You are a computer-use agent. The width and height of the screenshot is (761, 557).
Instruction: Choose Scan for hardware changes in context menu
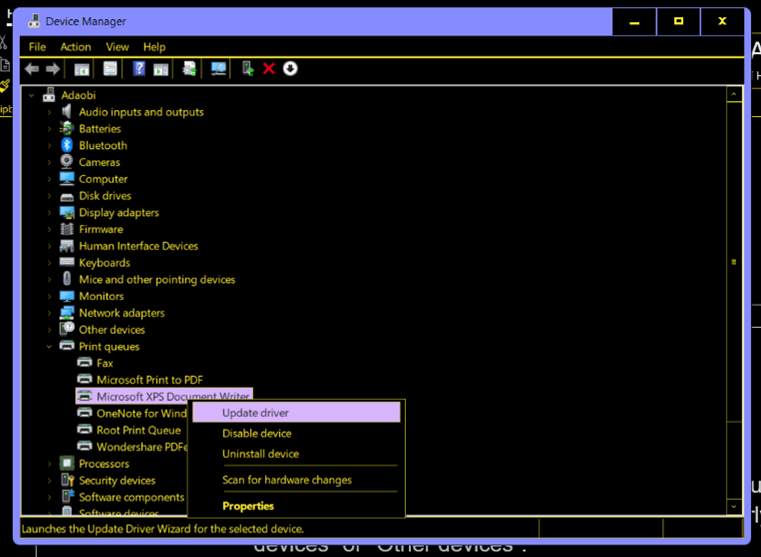[x=296, y=480]
